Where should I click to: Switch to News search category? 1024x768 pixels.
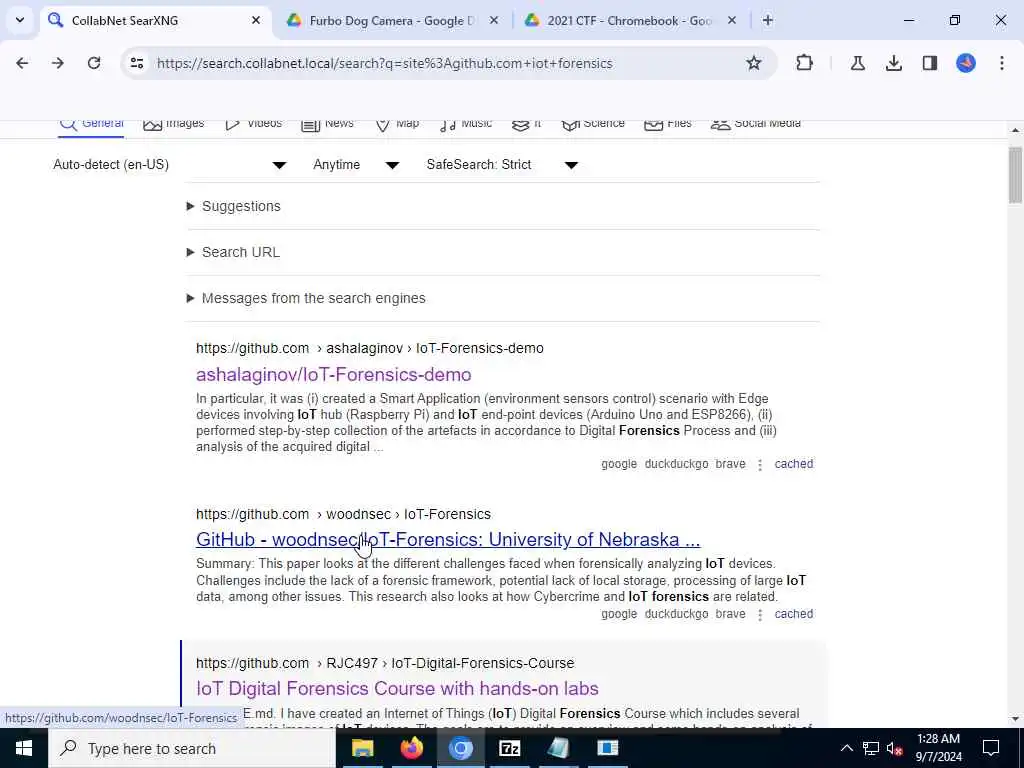pyautogui.click(x=327, y=123)
